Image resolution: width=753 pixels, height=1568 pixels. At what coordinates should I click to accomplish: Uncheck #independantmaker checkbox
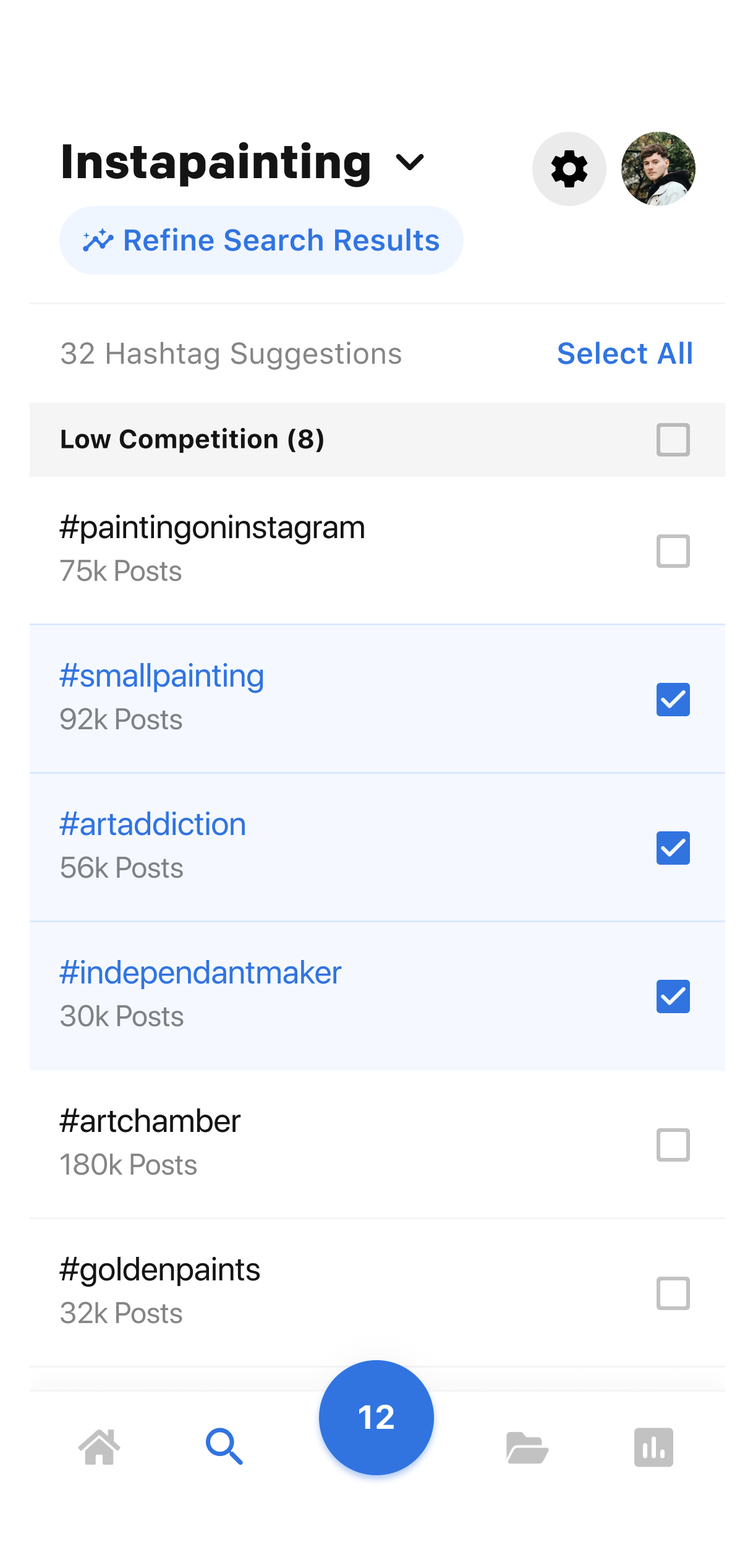[x=673, y=996]
